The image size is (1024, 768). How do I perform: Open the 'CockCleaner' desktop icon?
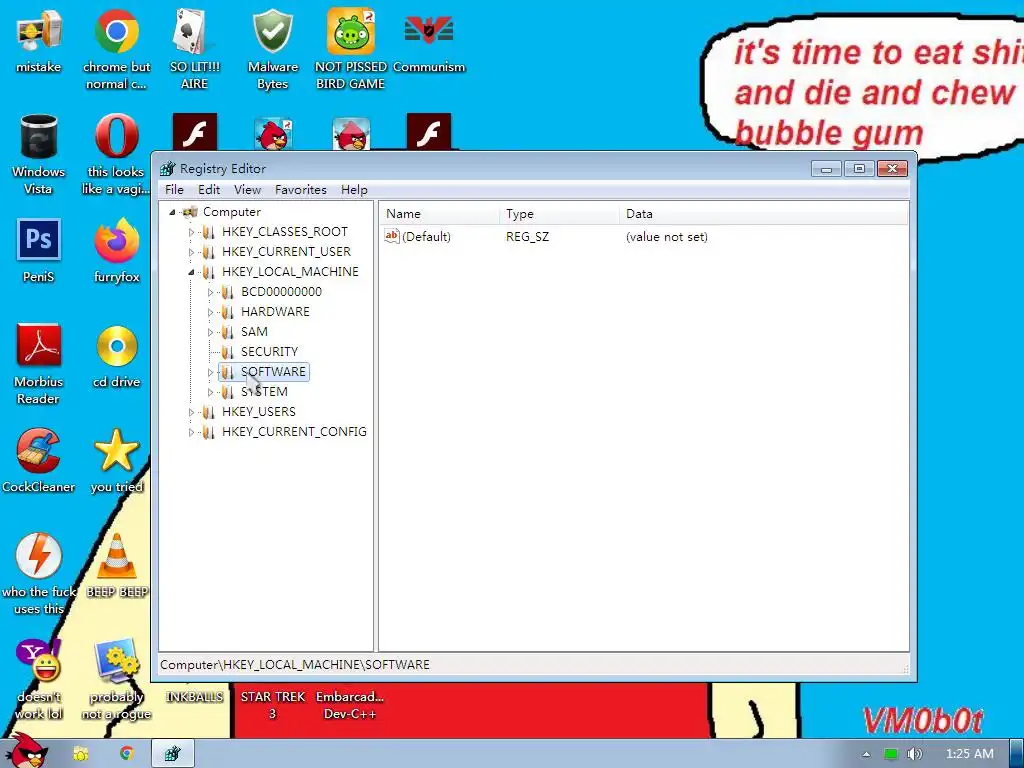39,461
